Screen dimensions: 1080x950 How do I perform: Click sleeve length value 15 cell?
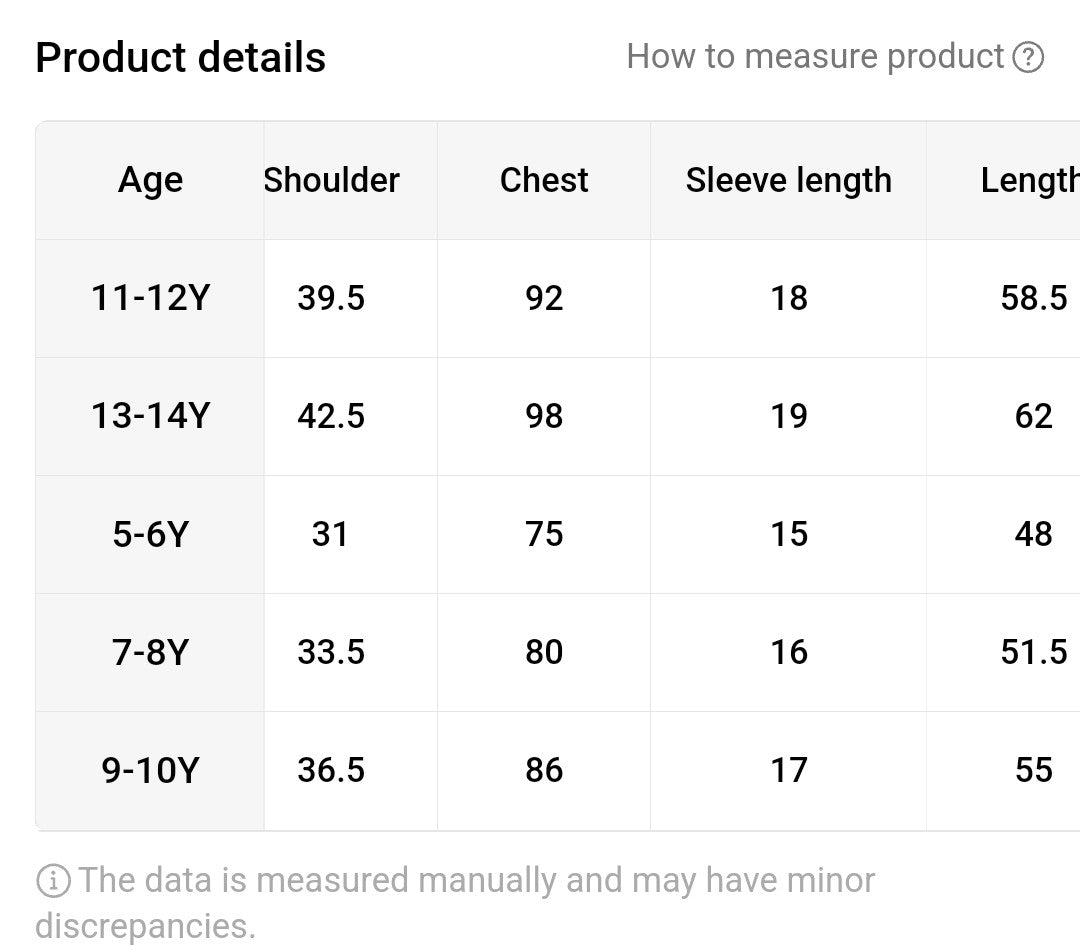tap(789, 535)
